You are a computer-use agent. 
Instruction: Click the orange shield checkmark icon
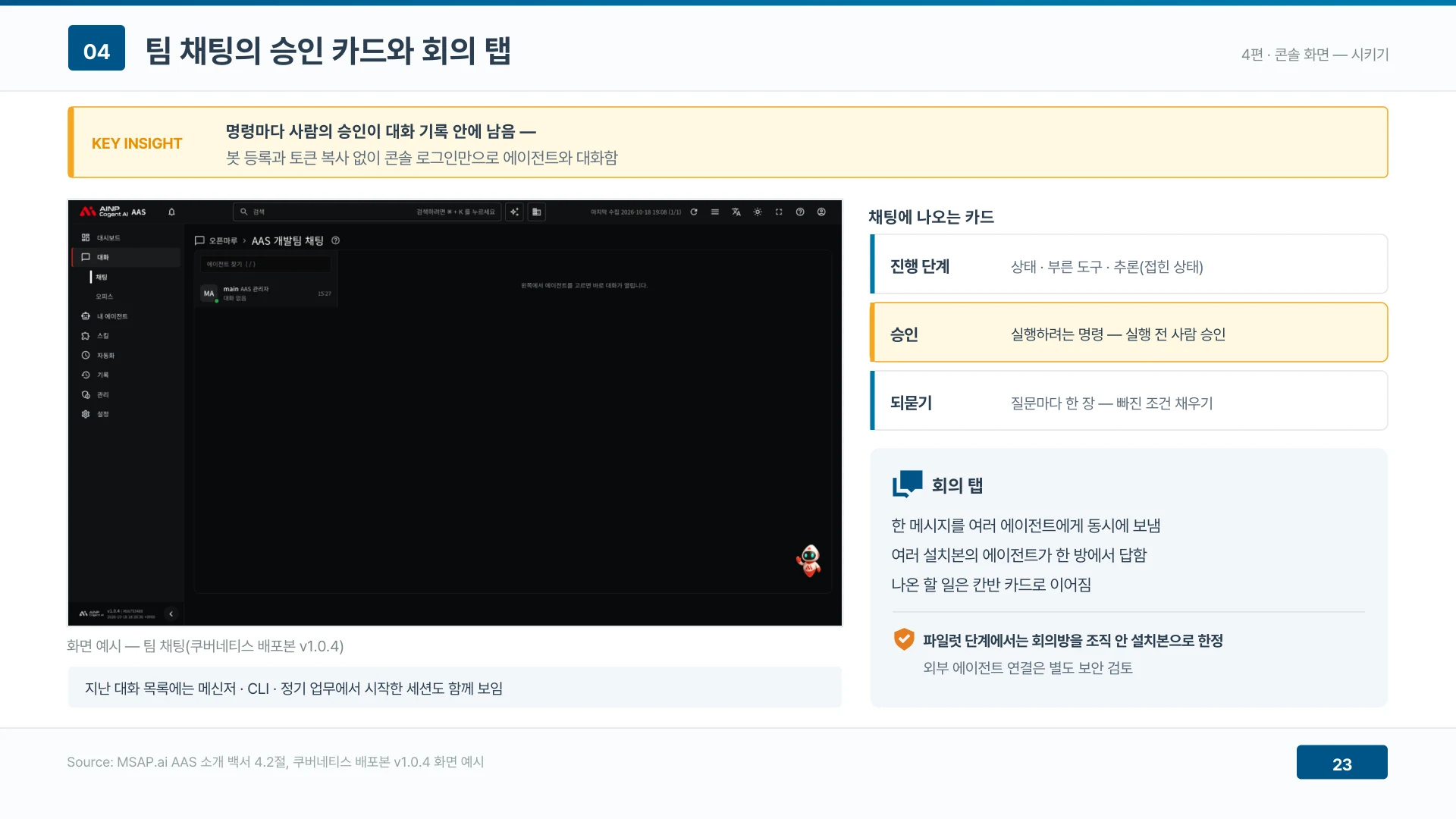pyautogui.click(x=903, y=639)
